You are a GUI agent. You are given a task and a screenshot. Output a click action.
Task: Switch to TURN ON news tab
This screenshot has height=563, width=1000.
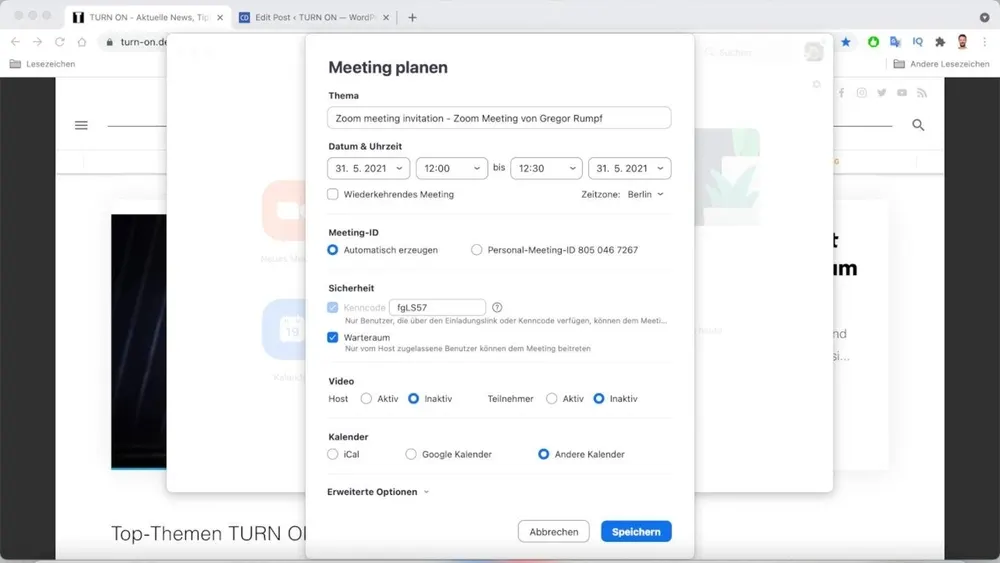coord(148,18)
